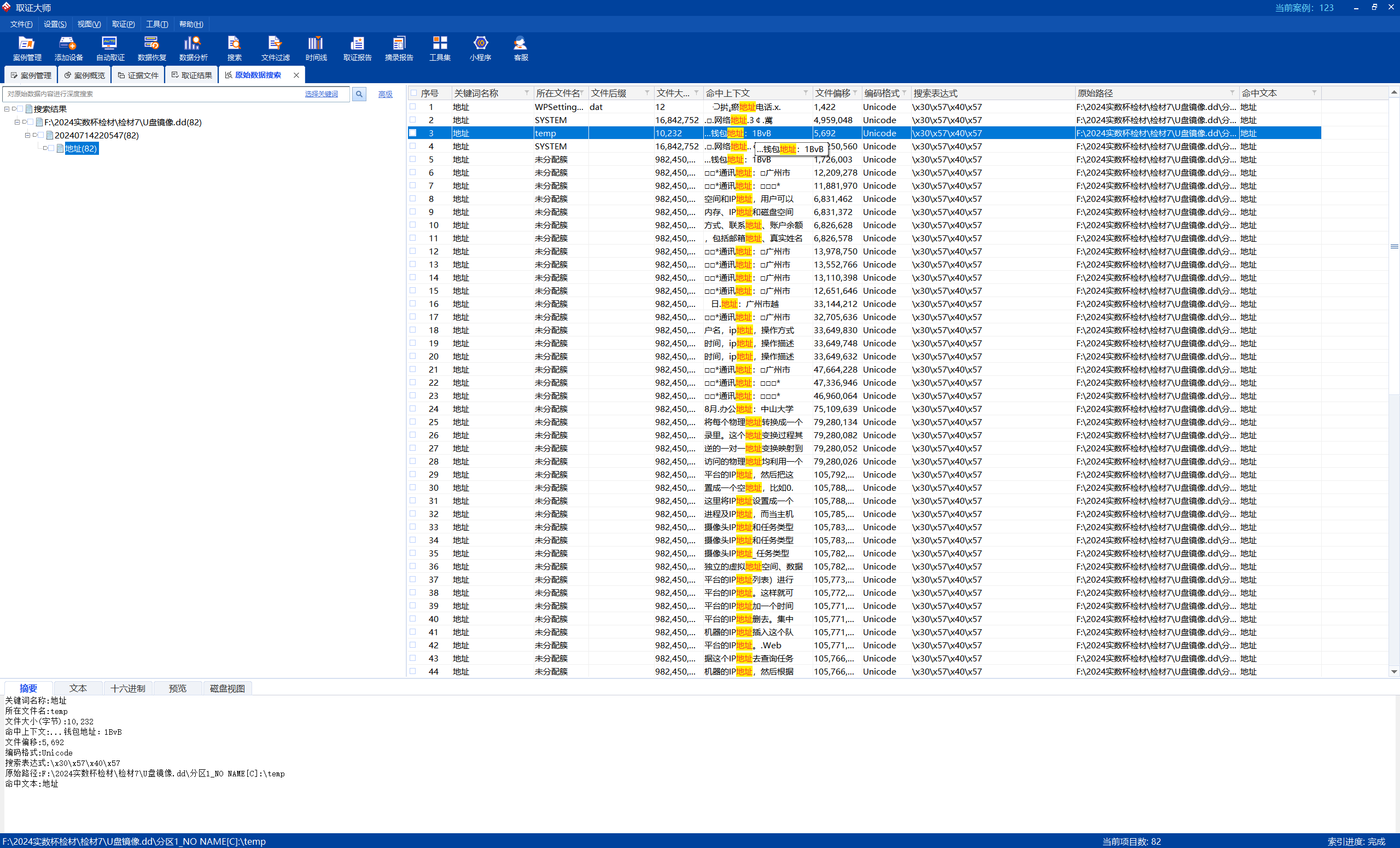Open 工具集 icon

(x=440, y=48)
